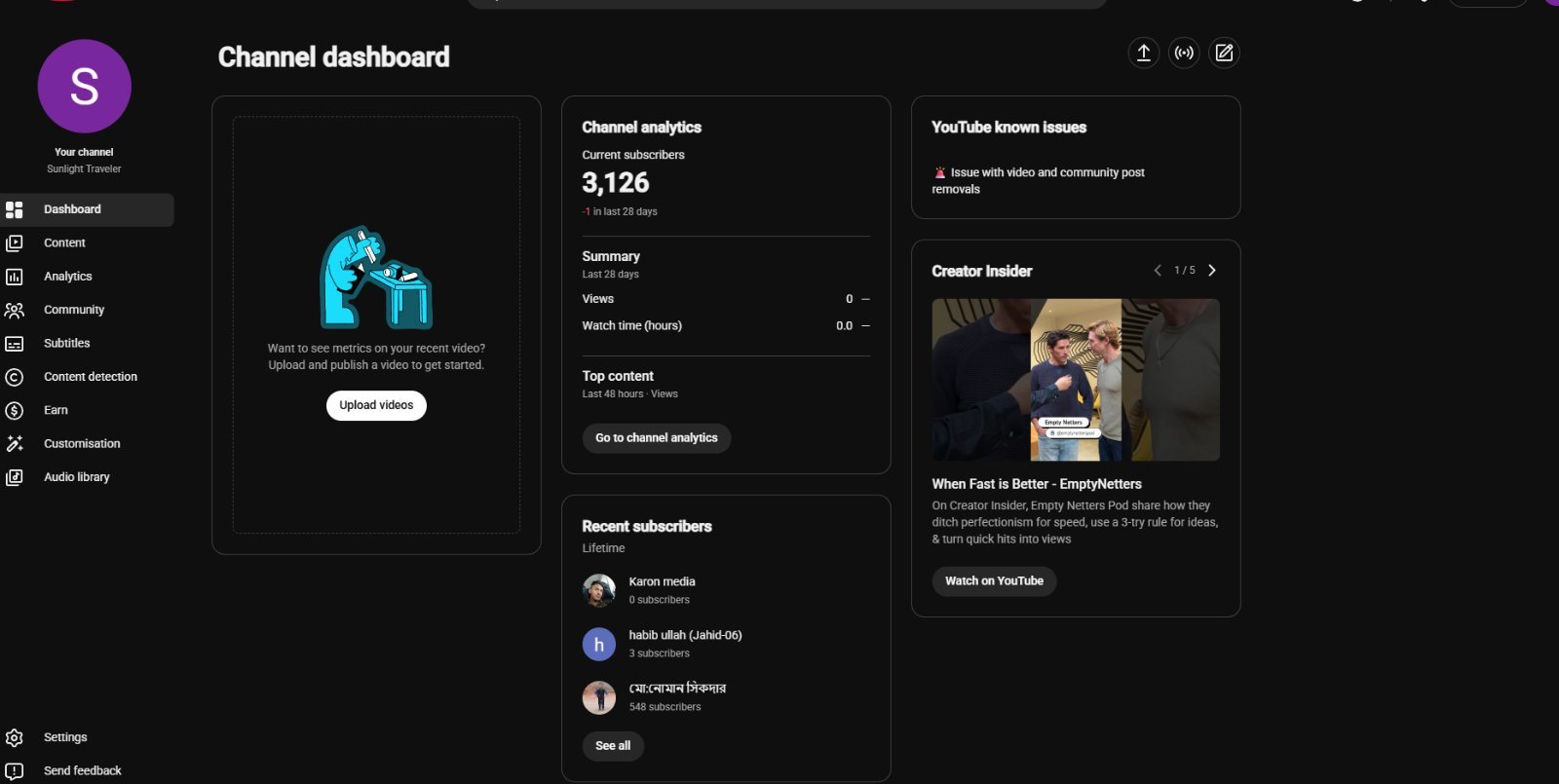This screenshot has width=1559, height=784.
Task: Click the '1 / 5' Creator Insider page counter
Action: (x=1185, y=271)
